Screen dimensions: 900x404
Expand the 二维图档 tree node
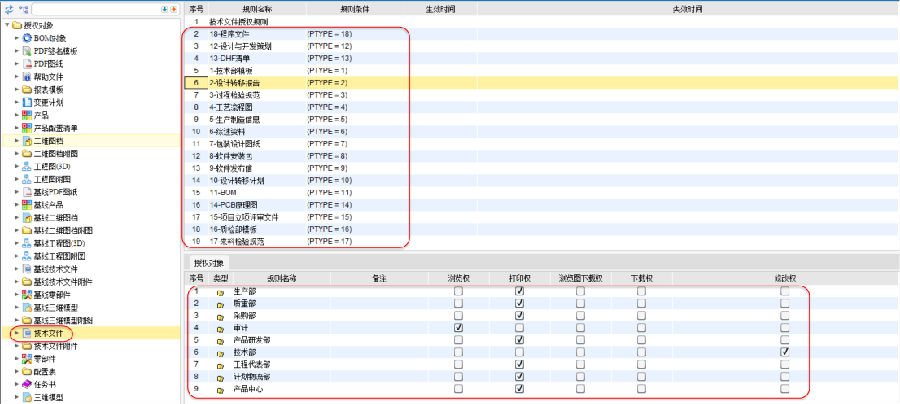tap(17, 141)
